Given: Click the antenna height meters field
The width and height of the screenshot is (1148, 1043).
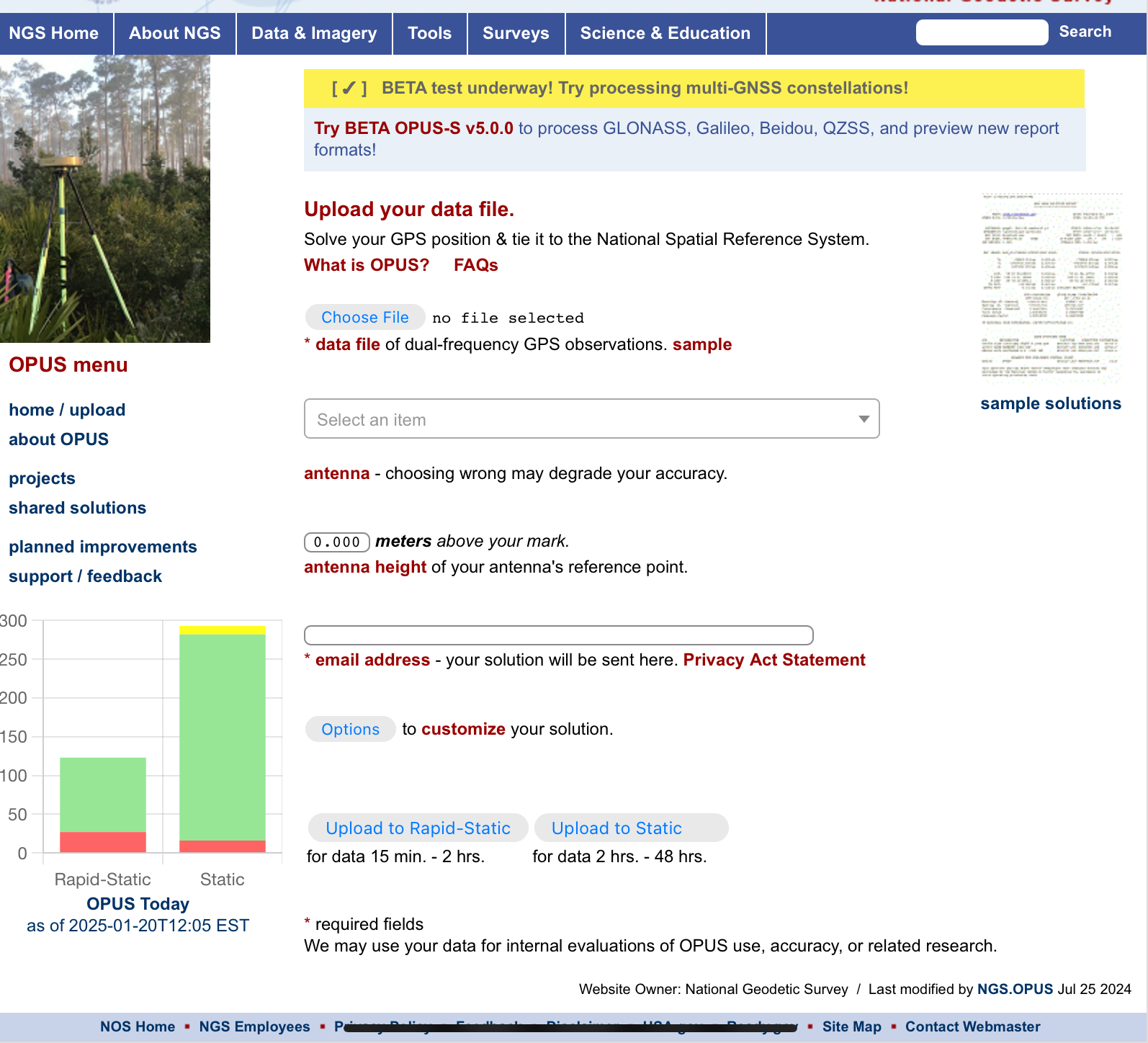Looking at the screenshot, I should point(337,542).
